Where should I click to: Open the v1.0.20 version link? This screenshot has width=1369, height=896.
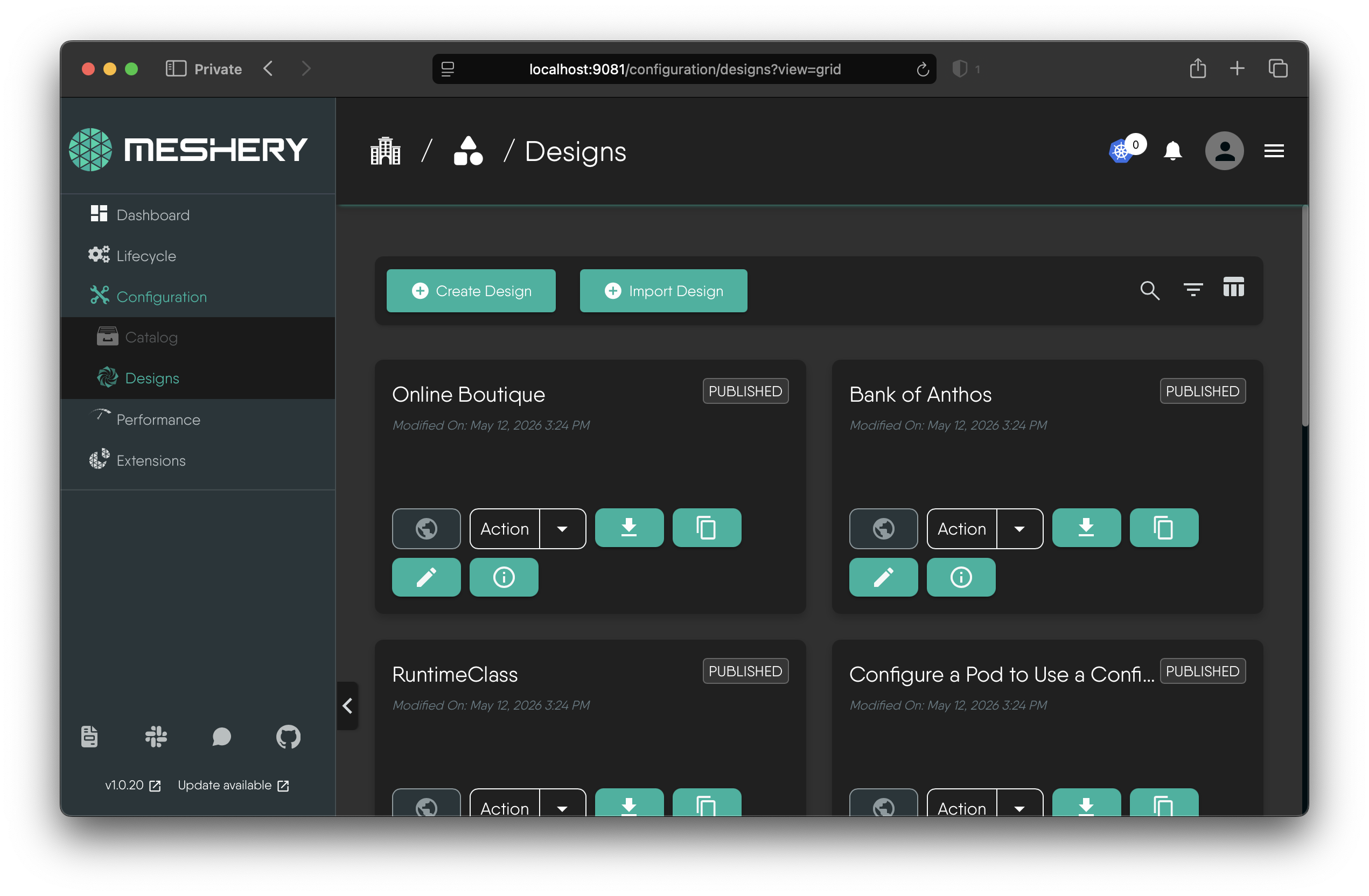coord(133,785)
